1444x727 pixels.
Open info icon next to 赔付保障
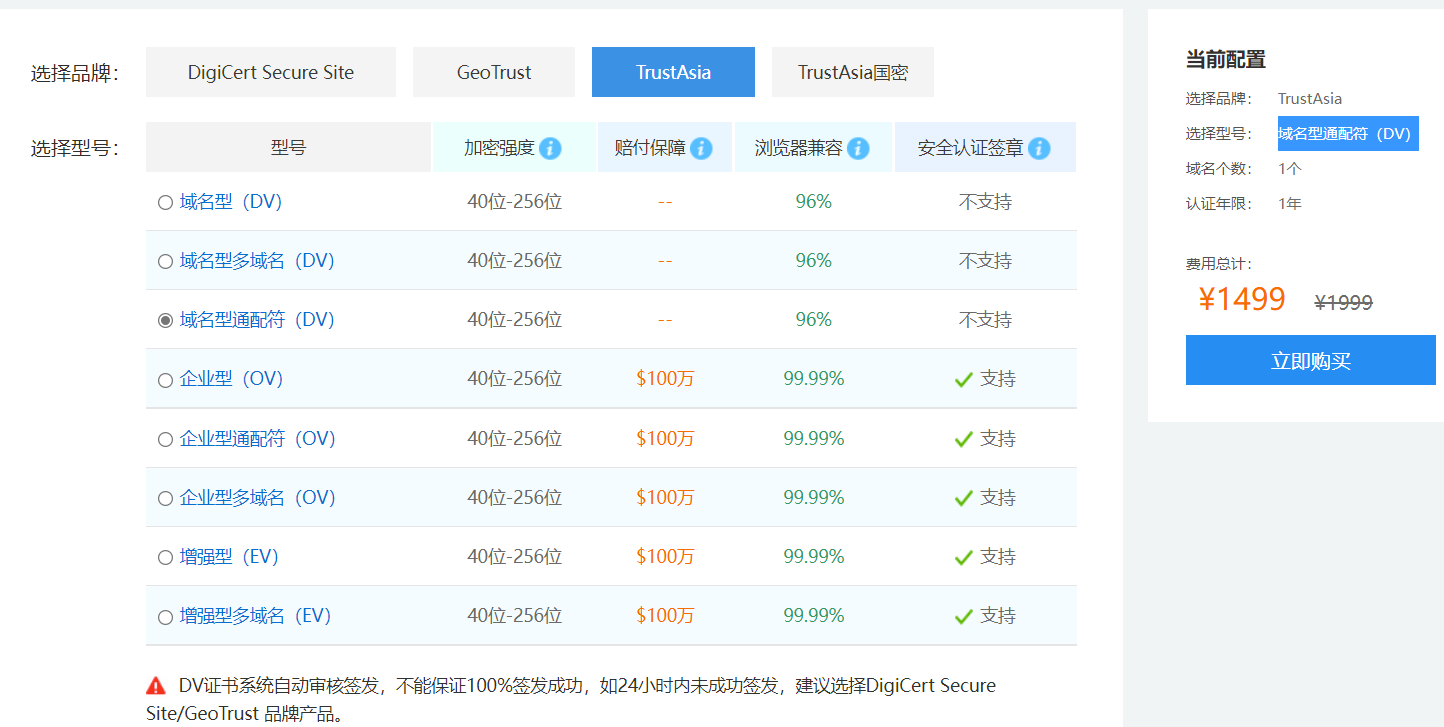click(x=701, y=148)
